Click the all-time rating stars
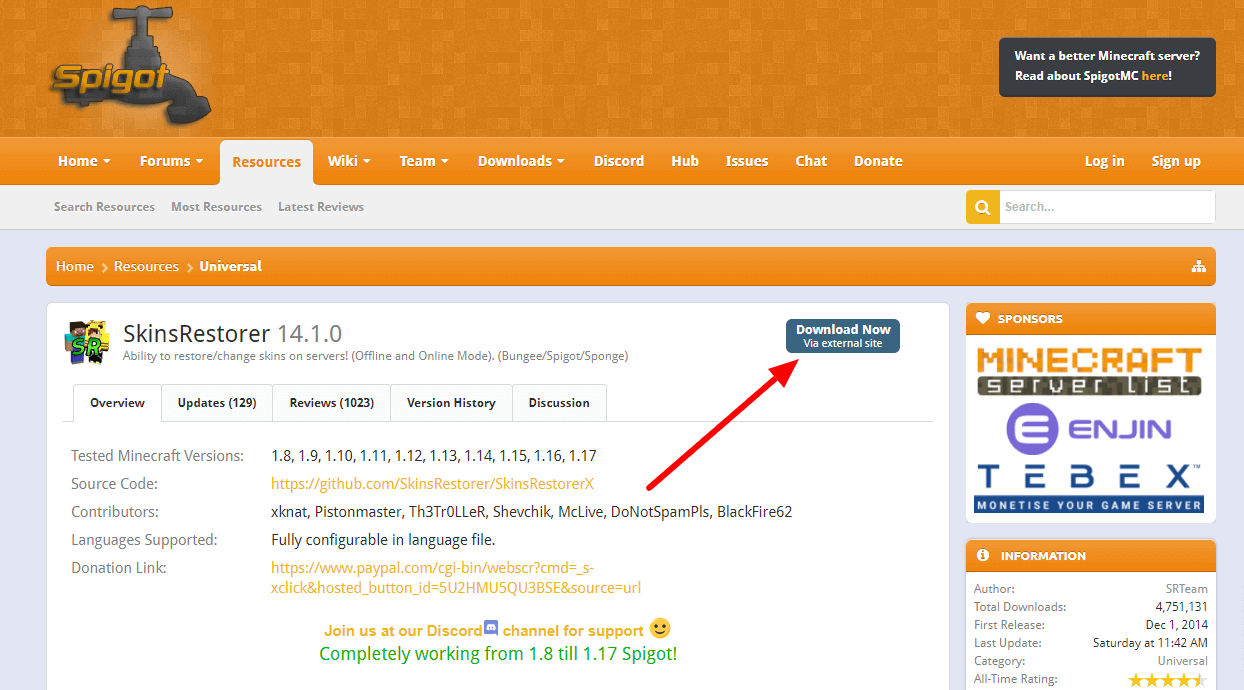Image resolution: width=1244 pixels, height=690 pixels. (x=1167, y=680)
